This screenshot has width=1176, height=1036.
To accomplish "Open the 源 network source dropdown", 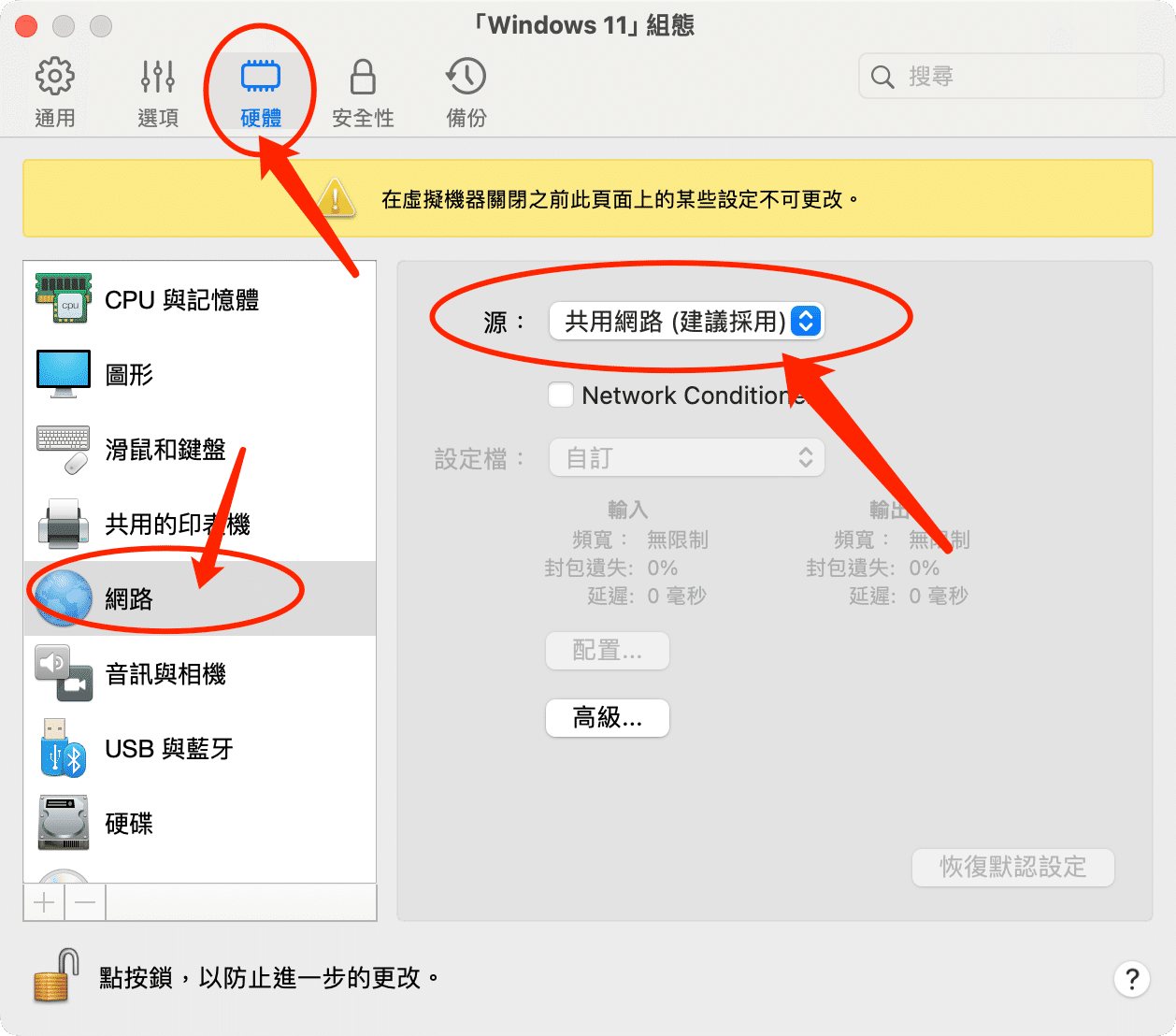I will (686, 322).
